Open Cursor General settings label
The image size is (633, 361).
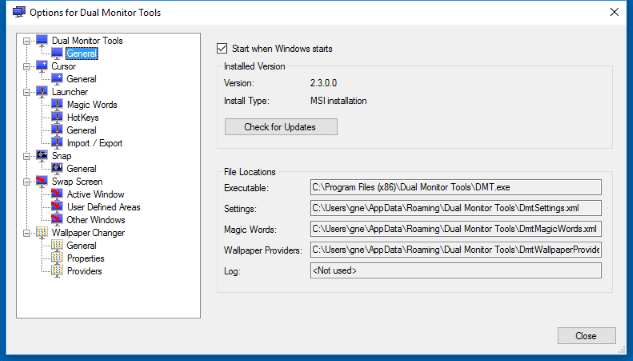(82, 79)
